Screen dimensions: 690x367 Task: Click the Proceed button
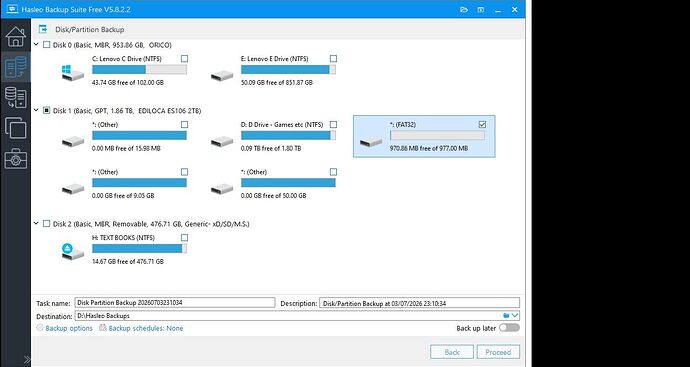[x=498, y=352]
